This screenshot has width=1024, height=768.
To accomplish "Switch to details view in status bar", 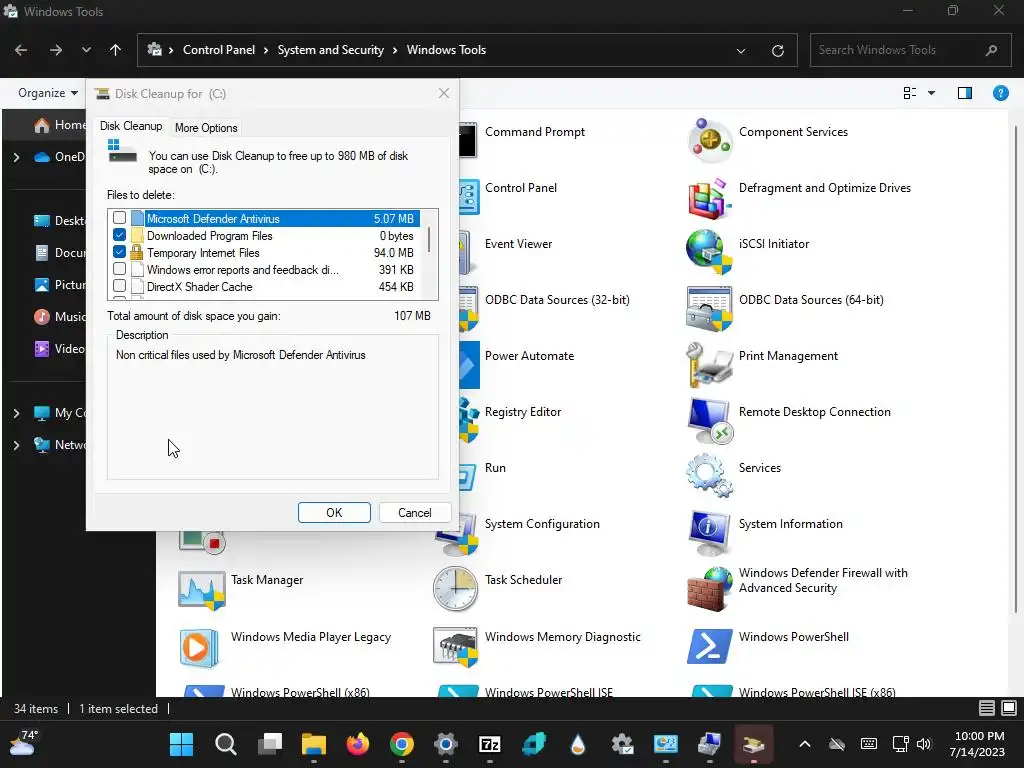I will [x=987, y=708].
